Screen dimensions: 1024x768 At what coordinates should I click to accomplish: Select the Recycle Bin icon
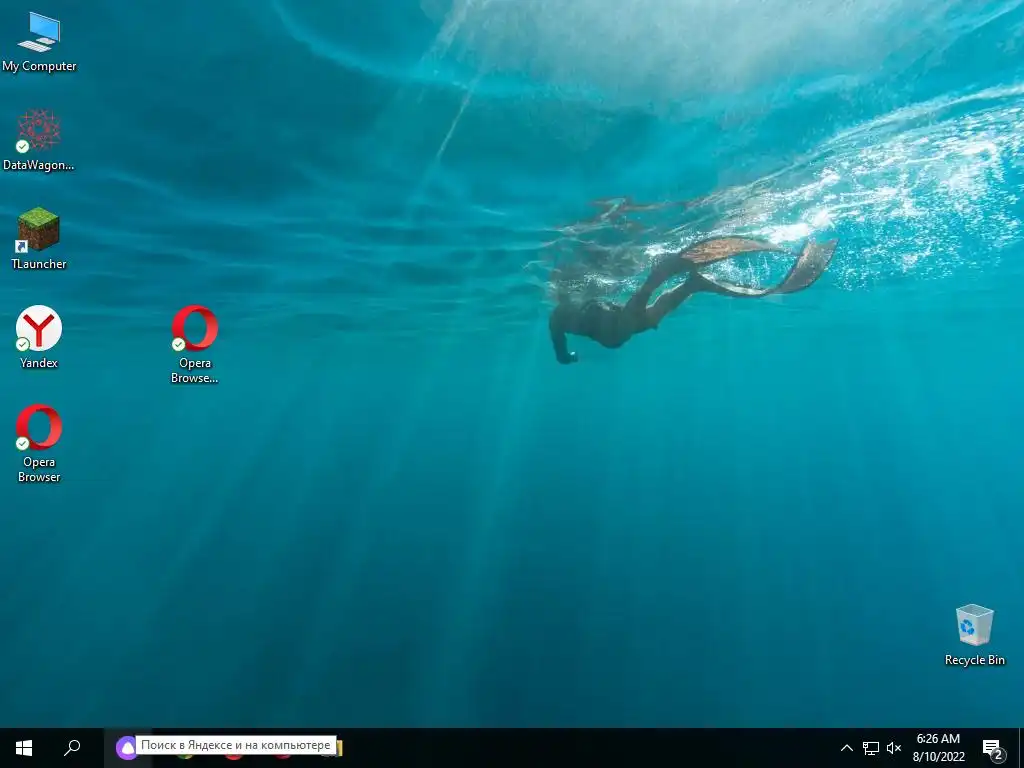click(x=974, y=635)
